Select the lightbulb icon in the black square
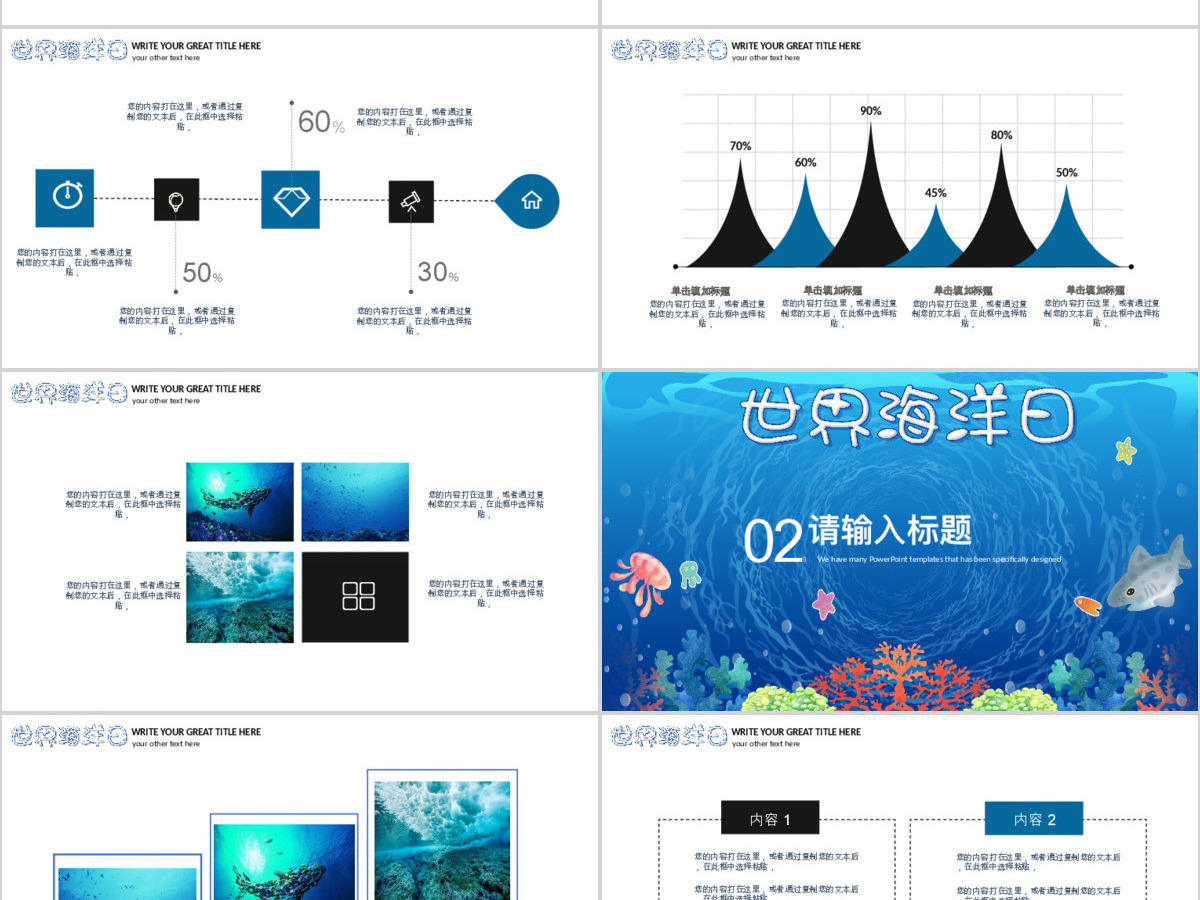 coord(176,200)
